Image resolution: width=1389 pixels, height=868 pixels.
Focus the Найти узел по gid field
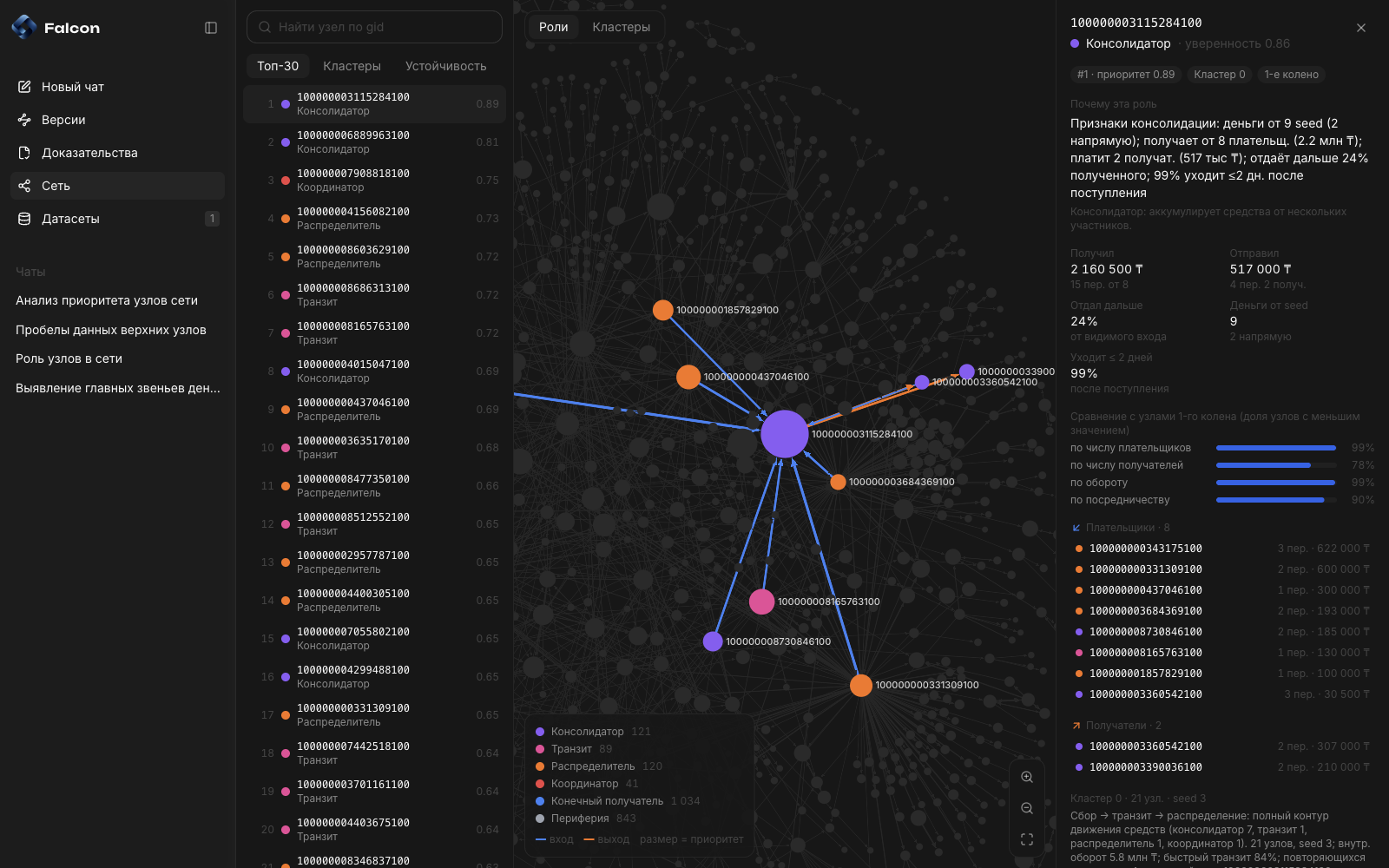click(374, 27)
